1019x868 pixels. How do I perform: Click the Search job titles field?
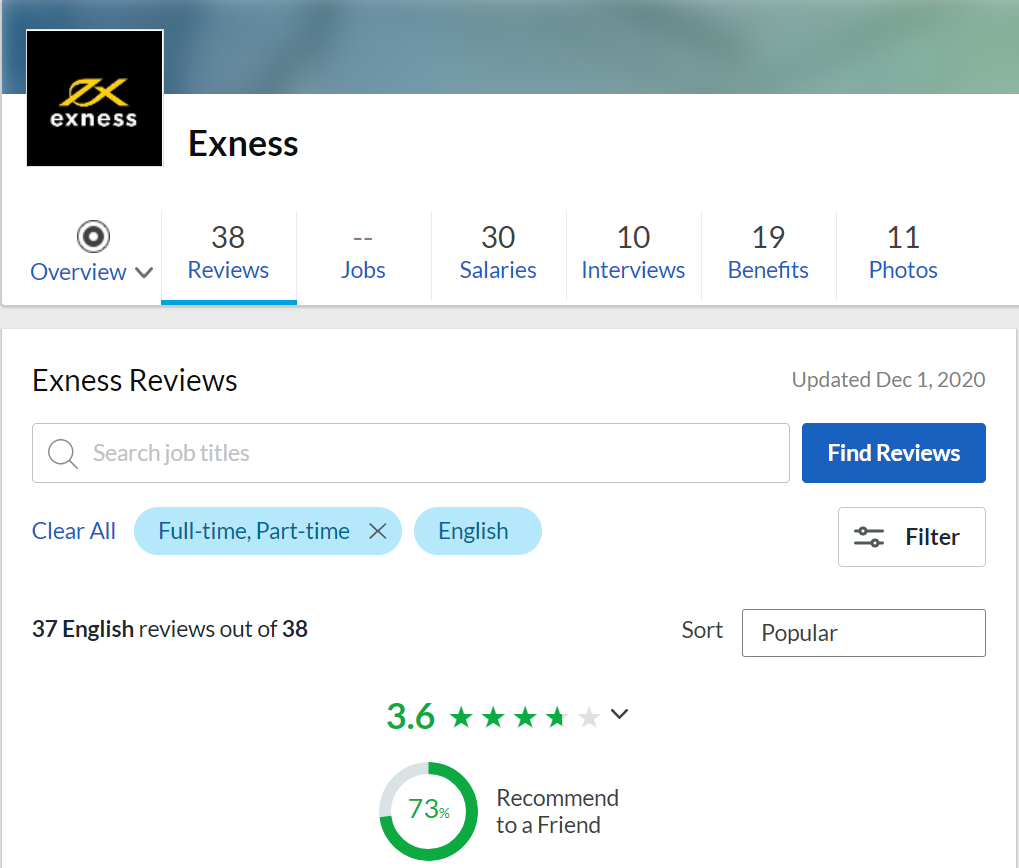[411, 453]
